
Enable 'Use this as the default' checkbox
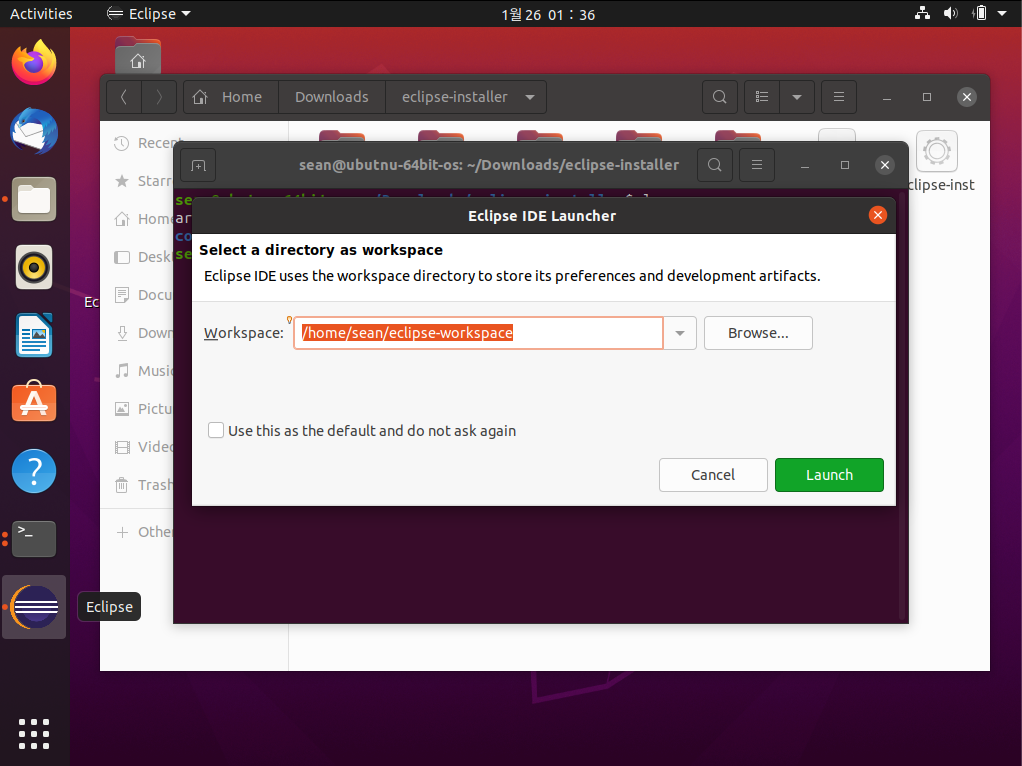(x=216, y=430)
